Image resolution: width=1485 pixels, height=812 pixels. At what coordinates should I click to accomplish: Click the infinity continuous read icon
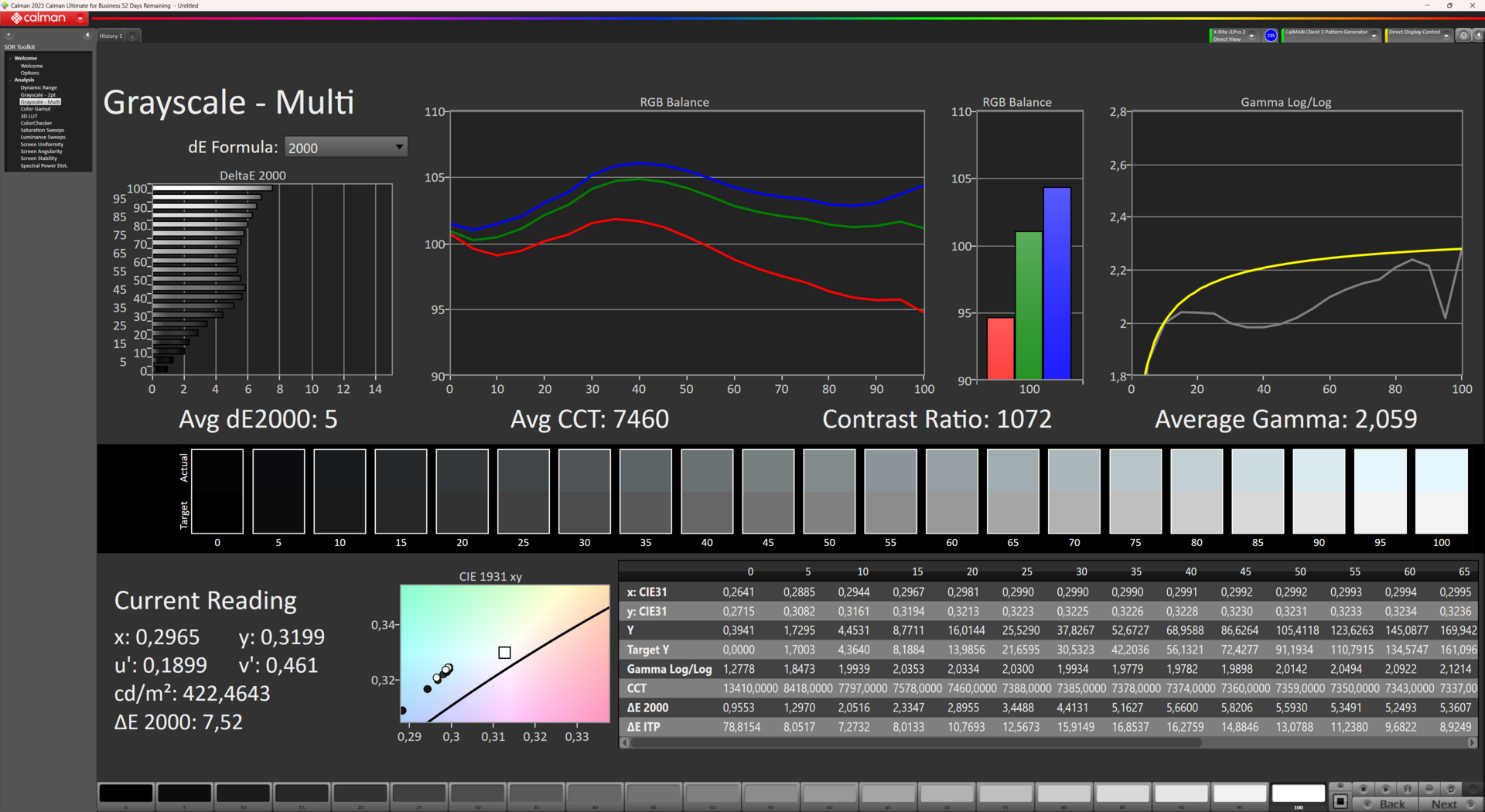1429,789
